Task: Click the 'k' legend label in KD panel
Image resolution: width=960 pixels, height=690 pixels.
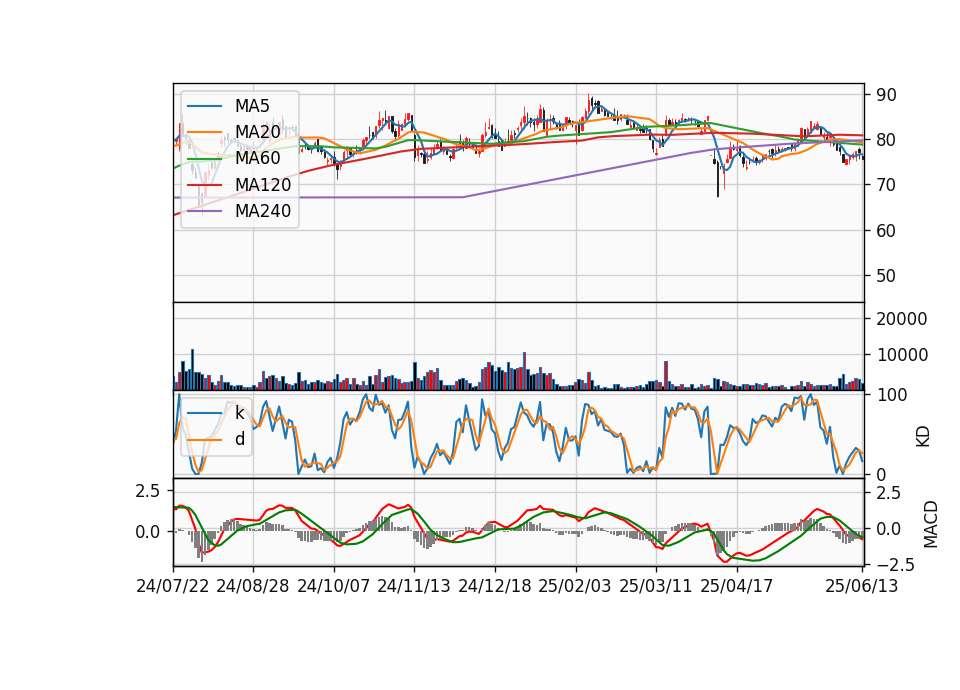Action: point(239,413)
